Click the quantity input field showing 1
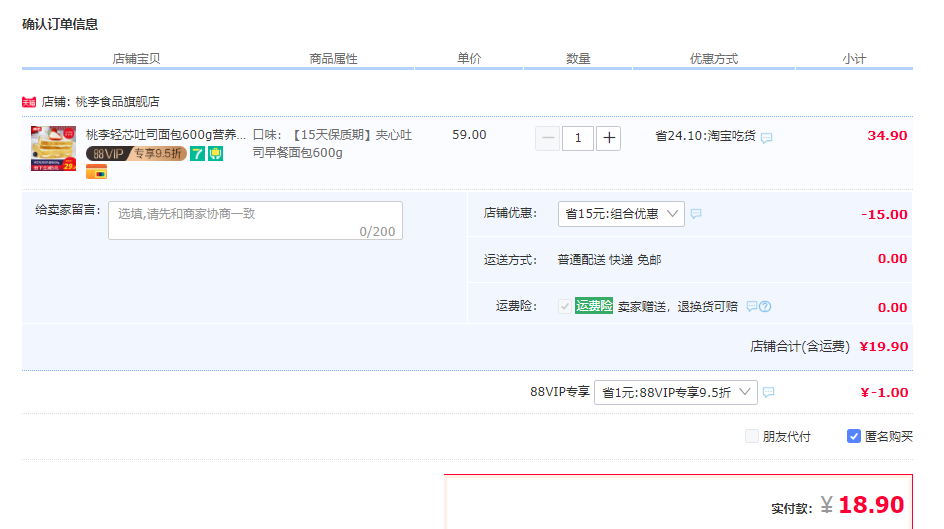This screenshot has width=944, height=529. 578,138
